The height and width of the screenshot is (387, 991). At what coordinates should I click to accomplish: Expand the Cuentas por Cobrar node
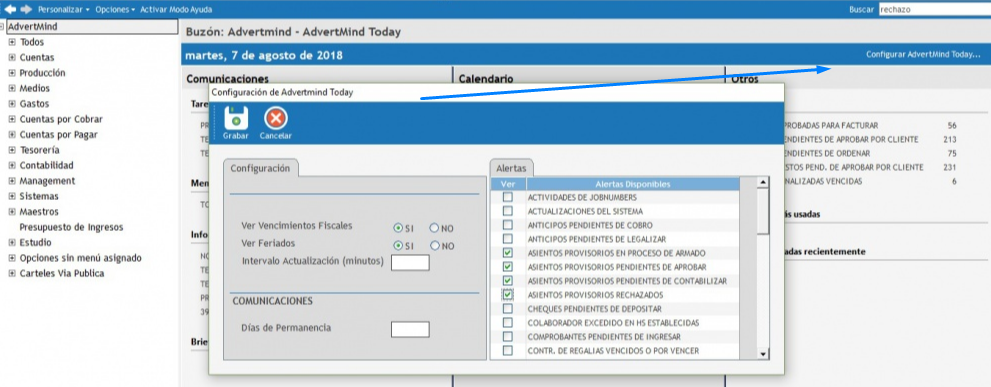[11, 119]
